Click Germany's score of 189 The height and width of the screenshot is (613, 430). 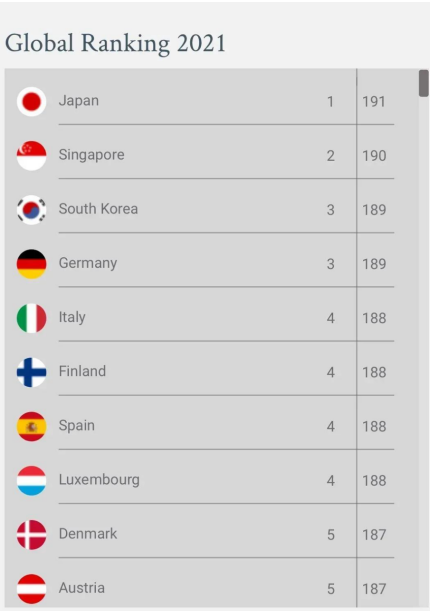coord(374,264)
